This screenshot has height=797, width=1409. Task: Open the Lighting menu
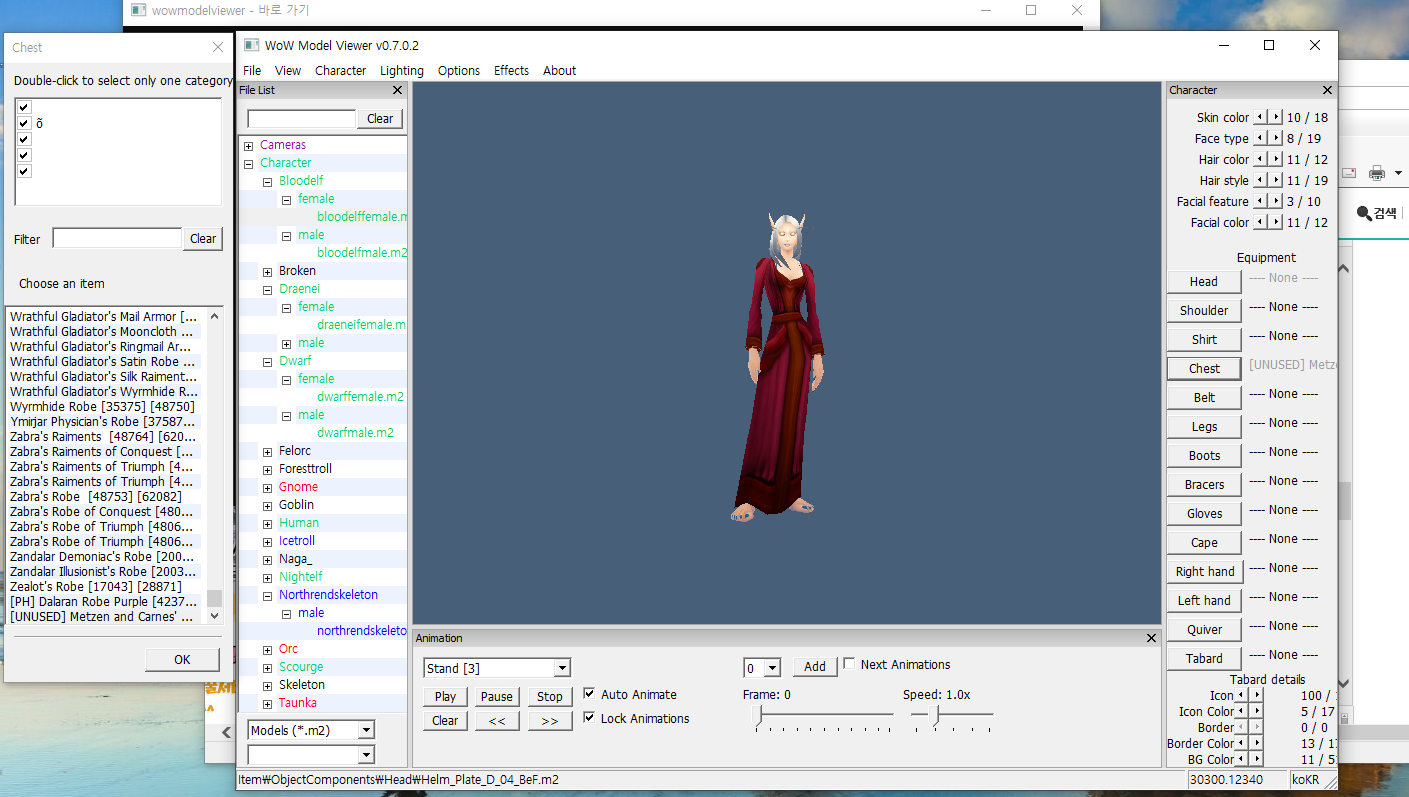402,71
